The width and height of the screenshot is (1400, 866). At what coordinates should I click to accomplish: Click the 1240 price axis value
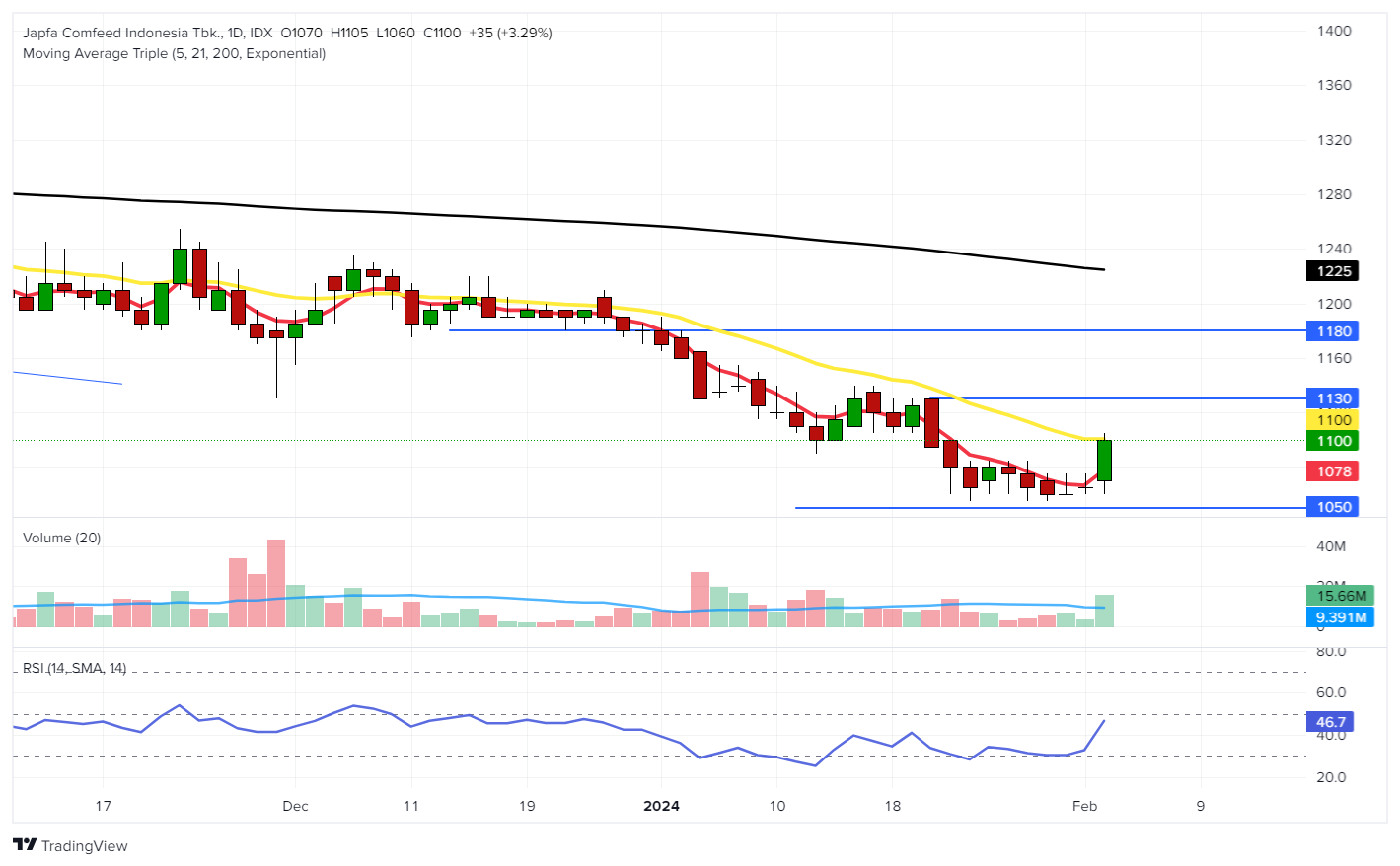pyautogui.click(x=1334, y=249)
